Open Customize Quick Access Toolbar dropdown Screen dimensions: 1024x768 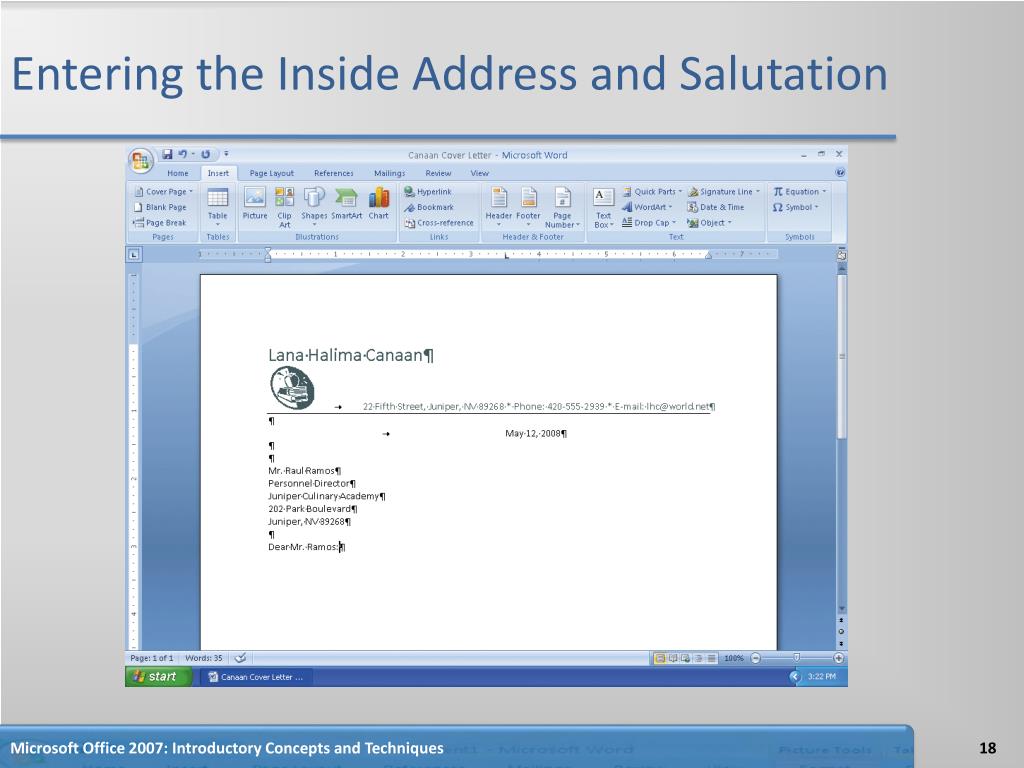[226, 154]
